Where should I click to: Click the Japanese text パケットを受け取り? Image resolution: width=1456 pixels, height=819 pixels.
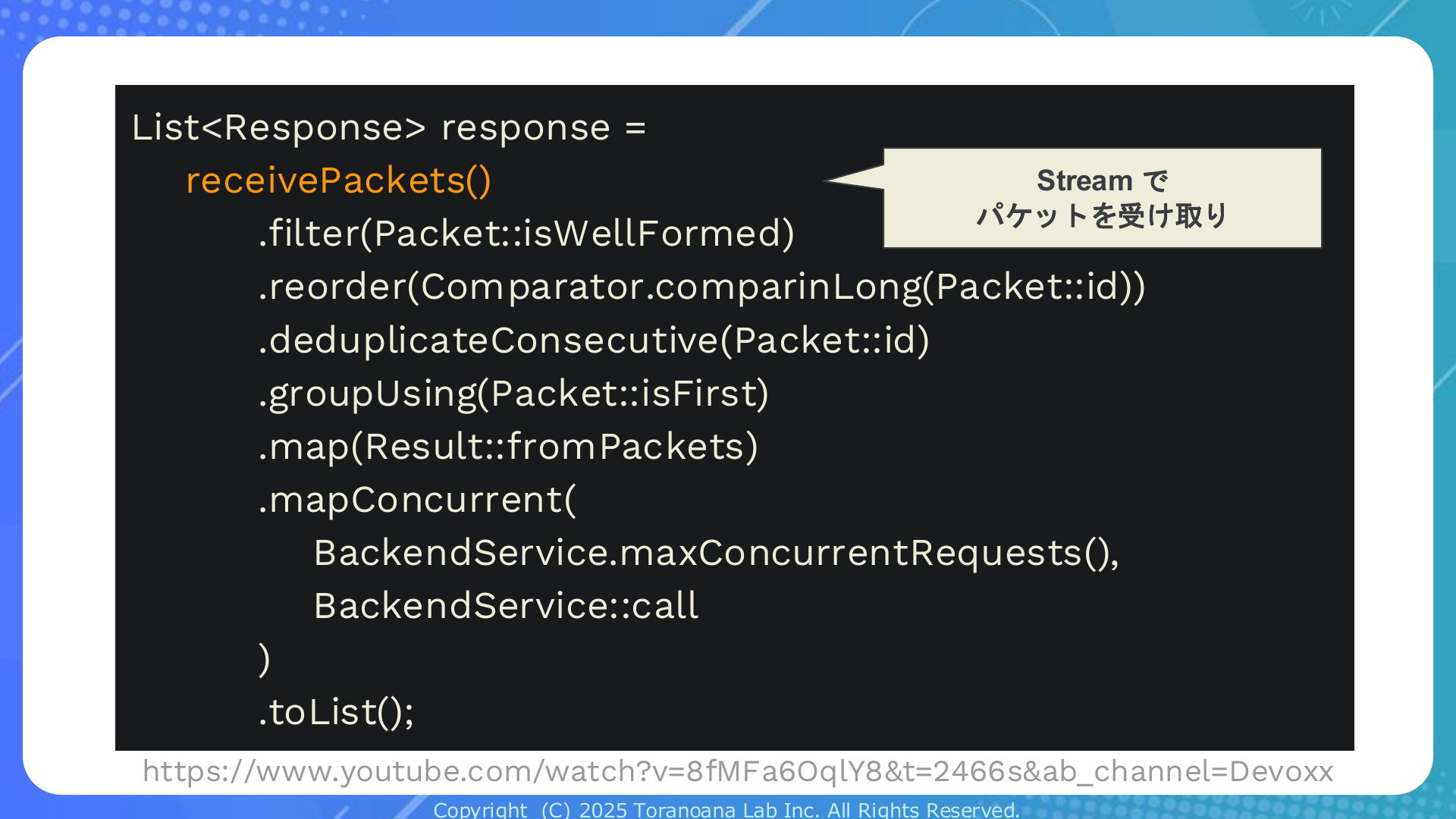click(1102, 216)
